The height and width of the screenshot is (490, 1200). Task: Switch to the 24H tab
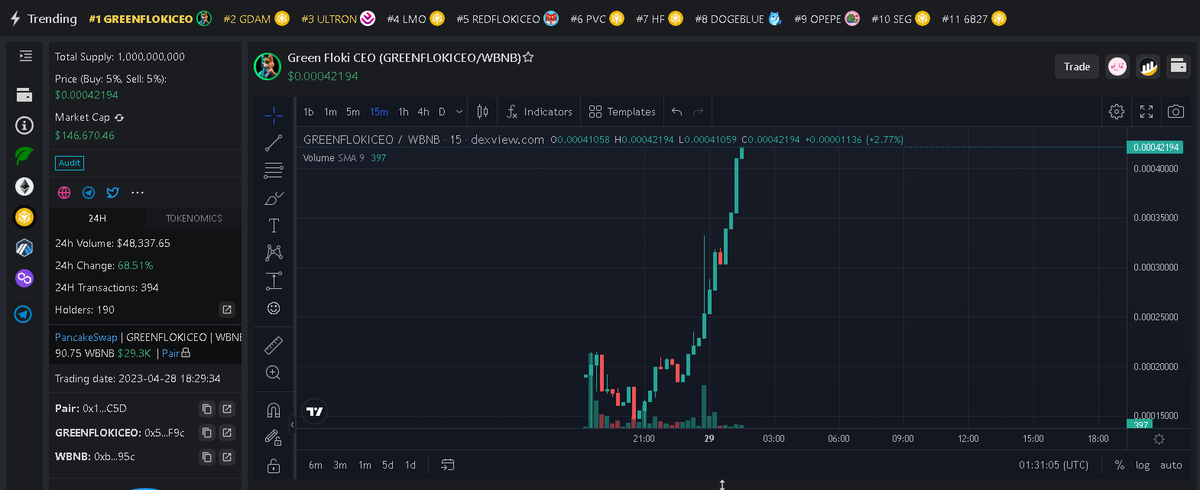pos(97,218)
